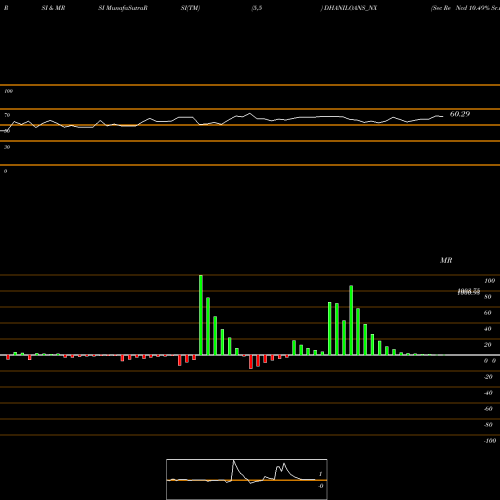Click the SI(TM) header label

click(190, 8)
